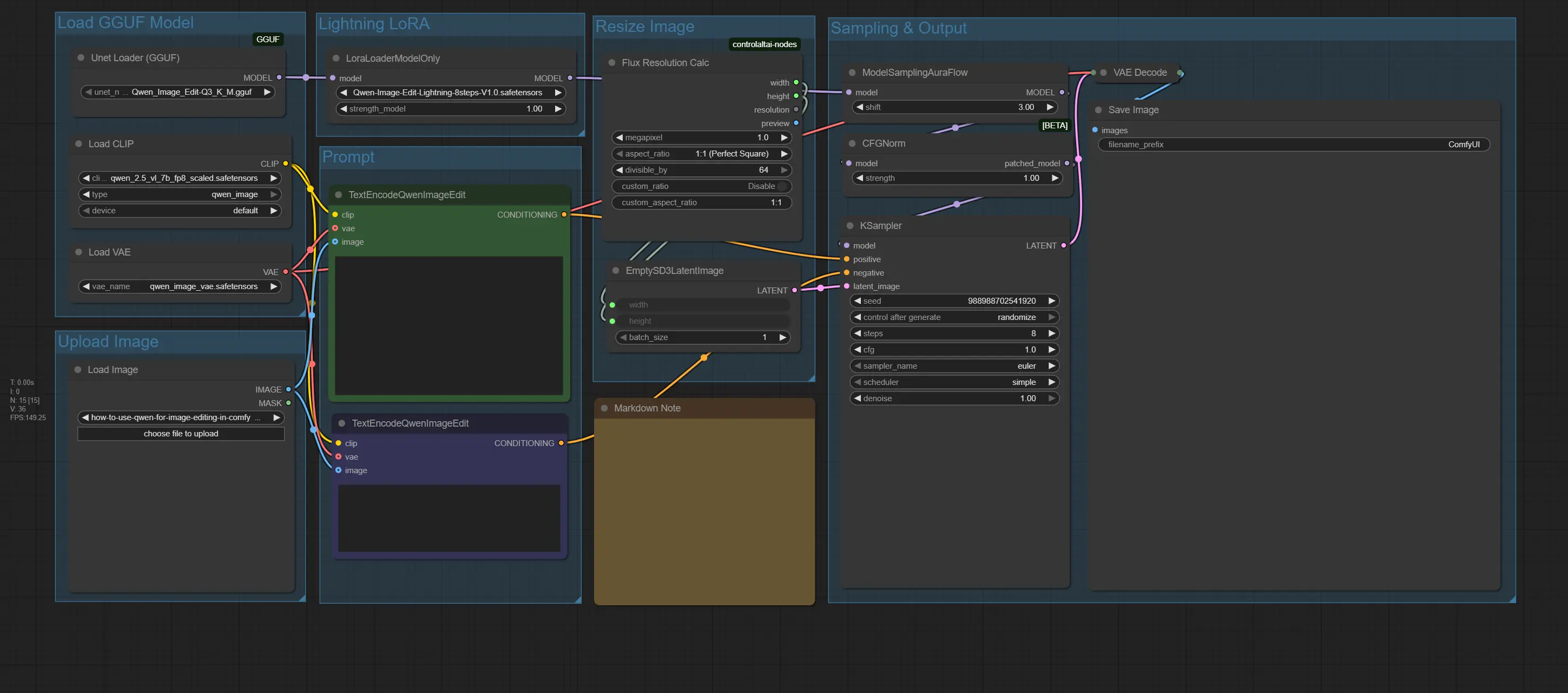Collapse the Load CLIP node dot

pyautogui.click(x=78, y=143)
